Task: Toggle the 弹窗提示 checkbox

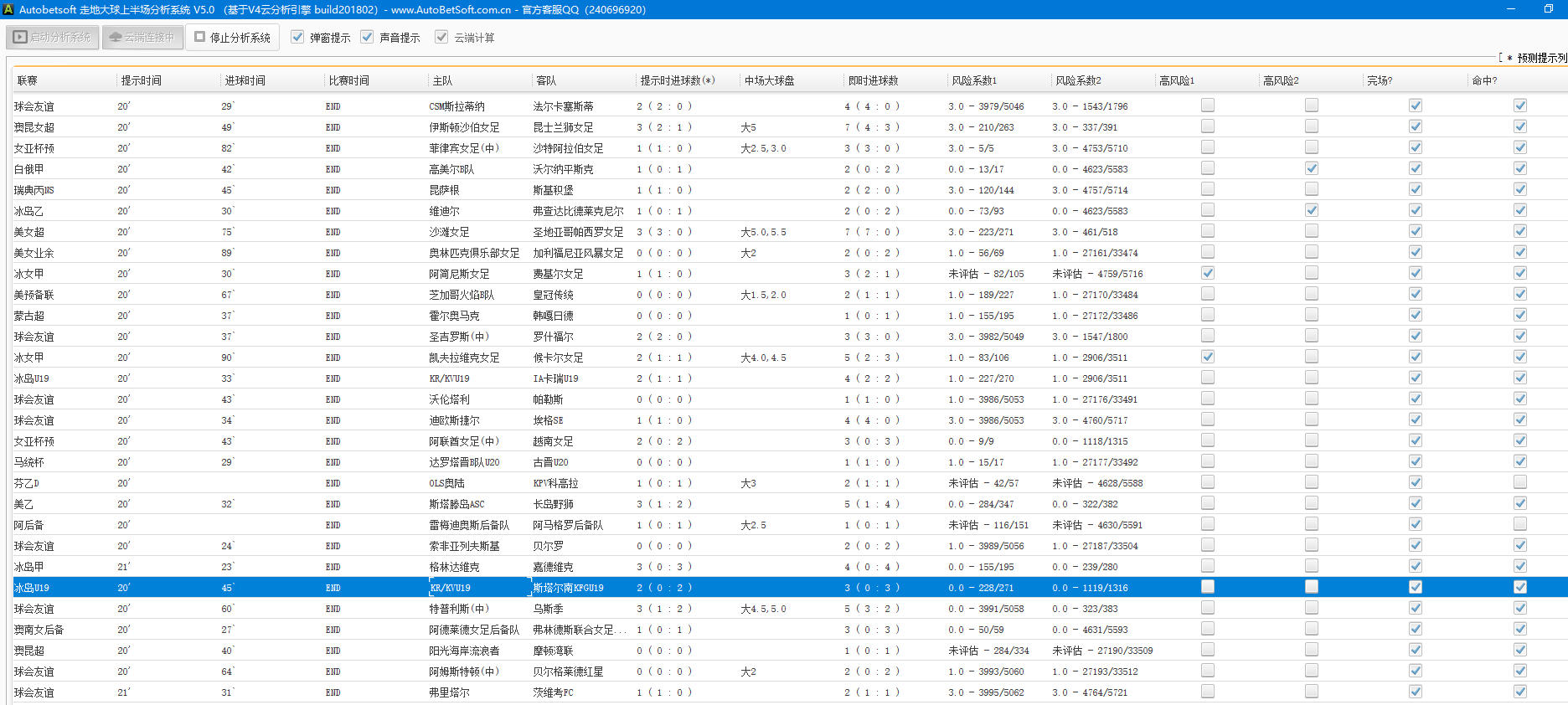Action: [297, 37]
